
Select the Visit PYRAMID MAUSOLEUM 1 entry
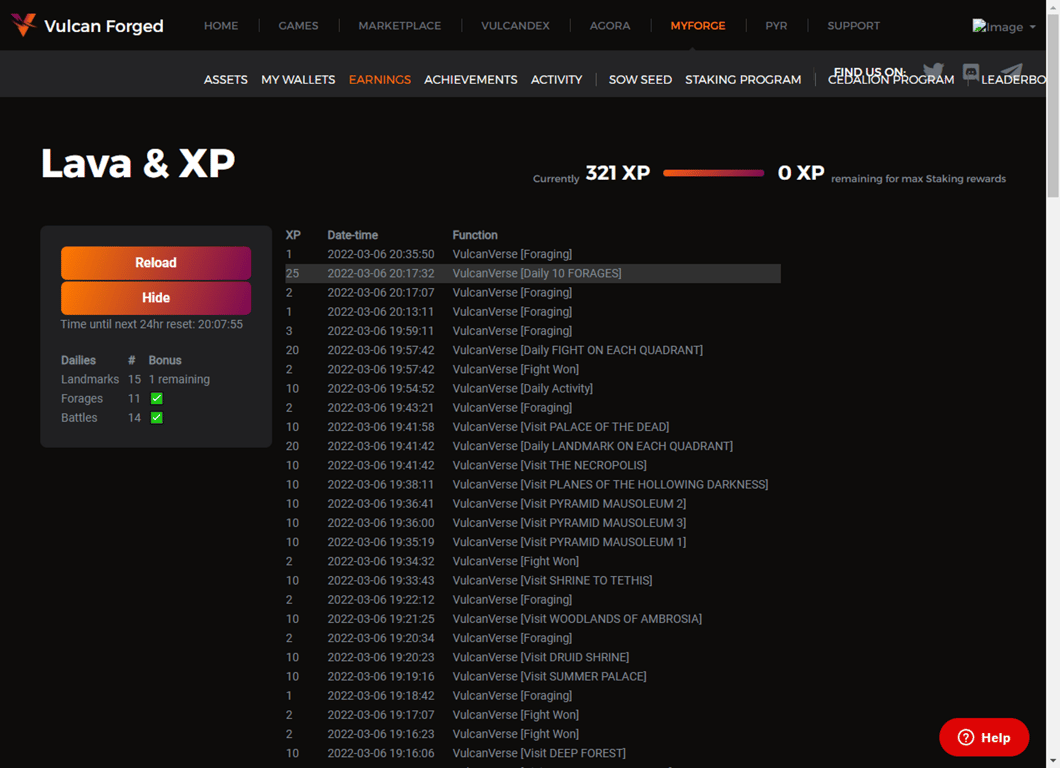[569, 542]
